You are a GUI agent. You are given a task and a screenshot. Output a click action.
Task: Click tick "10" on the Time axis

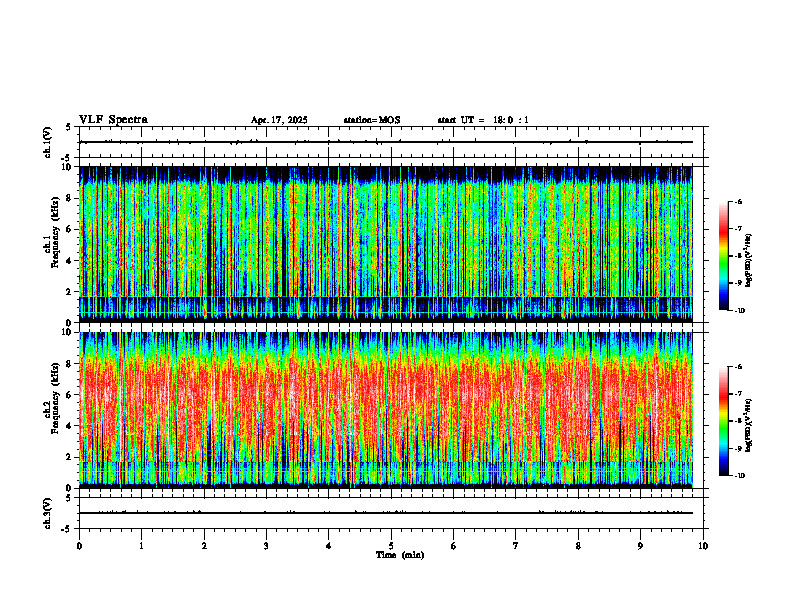pyautogui.click(x=703, y=546)
